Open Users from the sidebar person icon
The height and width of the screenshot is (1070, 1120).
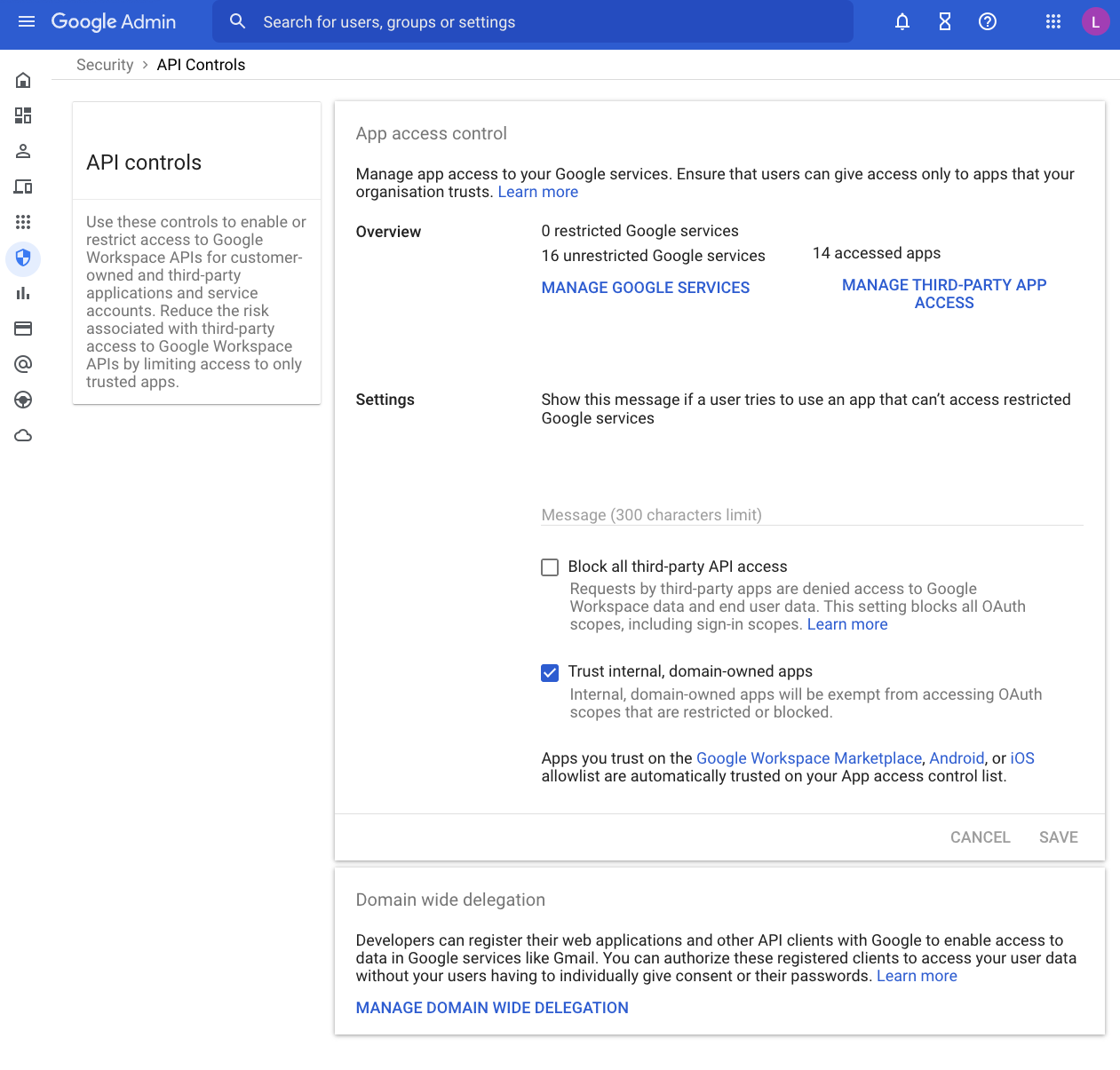pyautogui.click(x=23, y=151)
